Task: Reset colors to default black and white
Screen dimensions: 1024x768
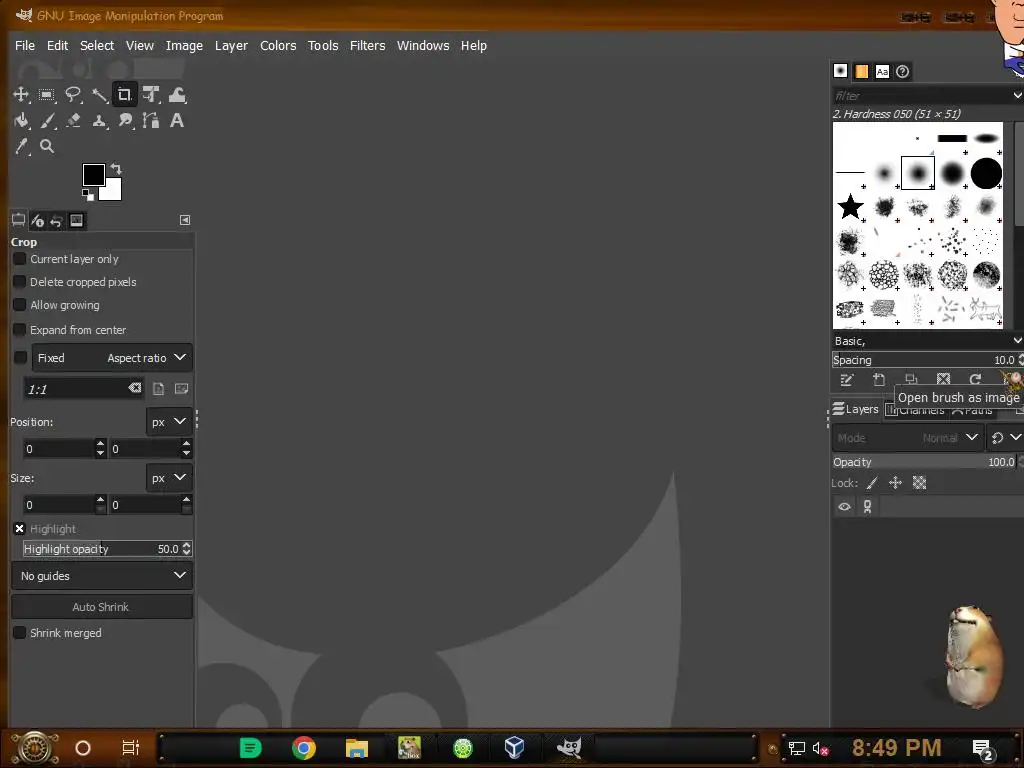Action: 88,195
